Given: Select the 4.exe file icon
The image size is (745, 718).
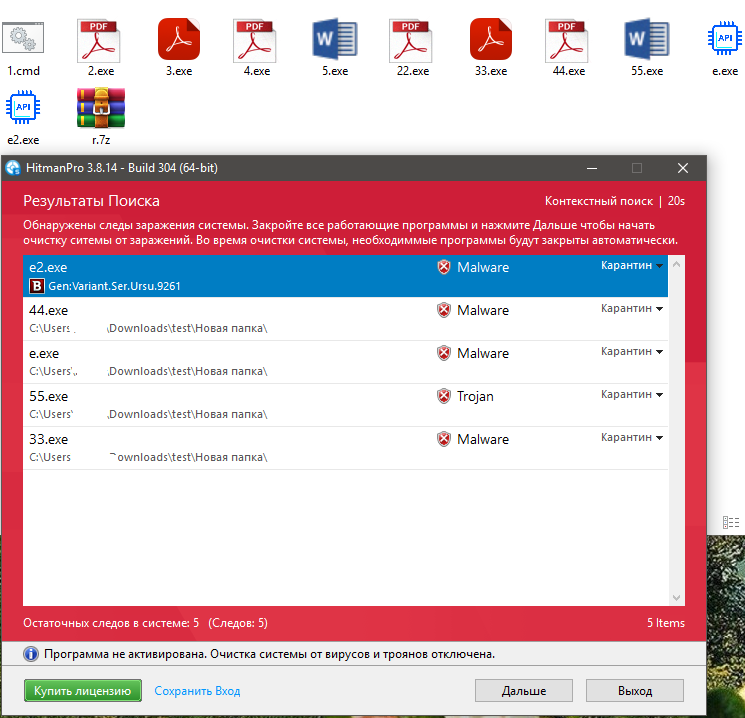Looking at the screenshot, I should pyautogui.click(x=255, y=41).
